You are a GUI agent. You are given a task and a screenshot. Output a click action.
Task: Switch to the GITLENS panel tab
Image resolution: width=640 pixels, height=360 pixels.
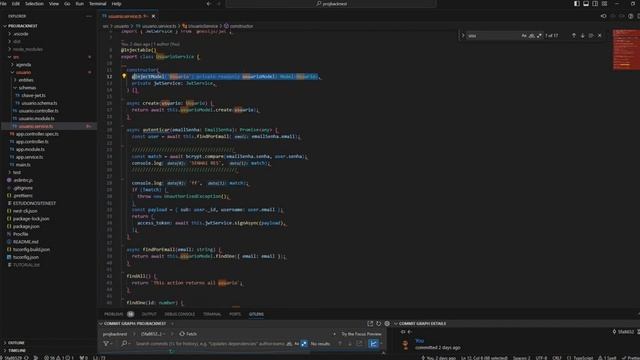pyautogui.click(x=256, y=314)
